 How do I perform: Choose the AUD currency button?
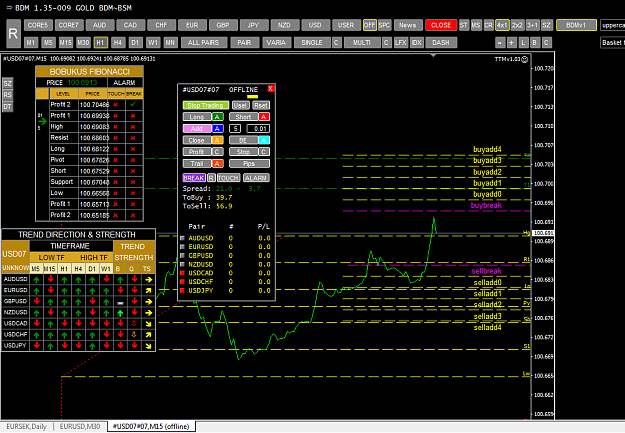coord(100,25)
